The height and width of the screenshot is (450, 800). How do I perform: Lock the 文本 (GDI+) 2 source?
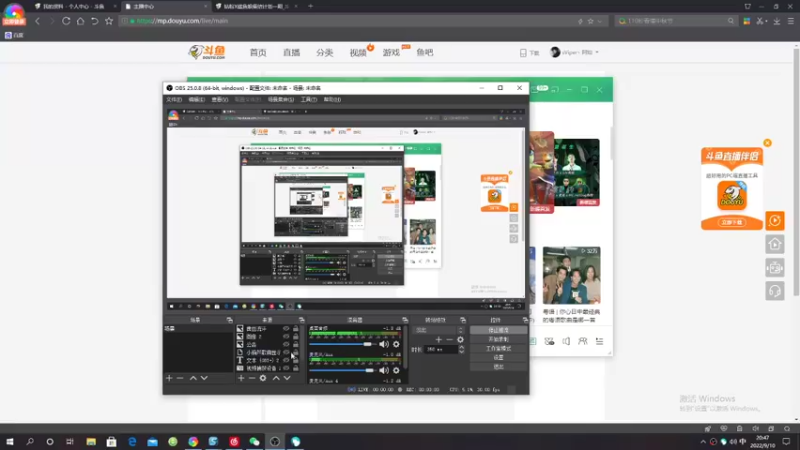pyautogui.click(x=295, y=360)
